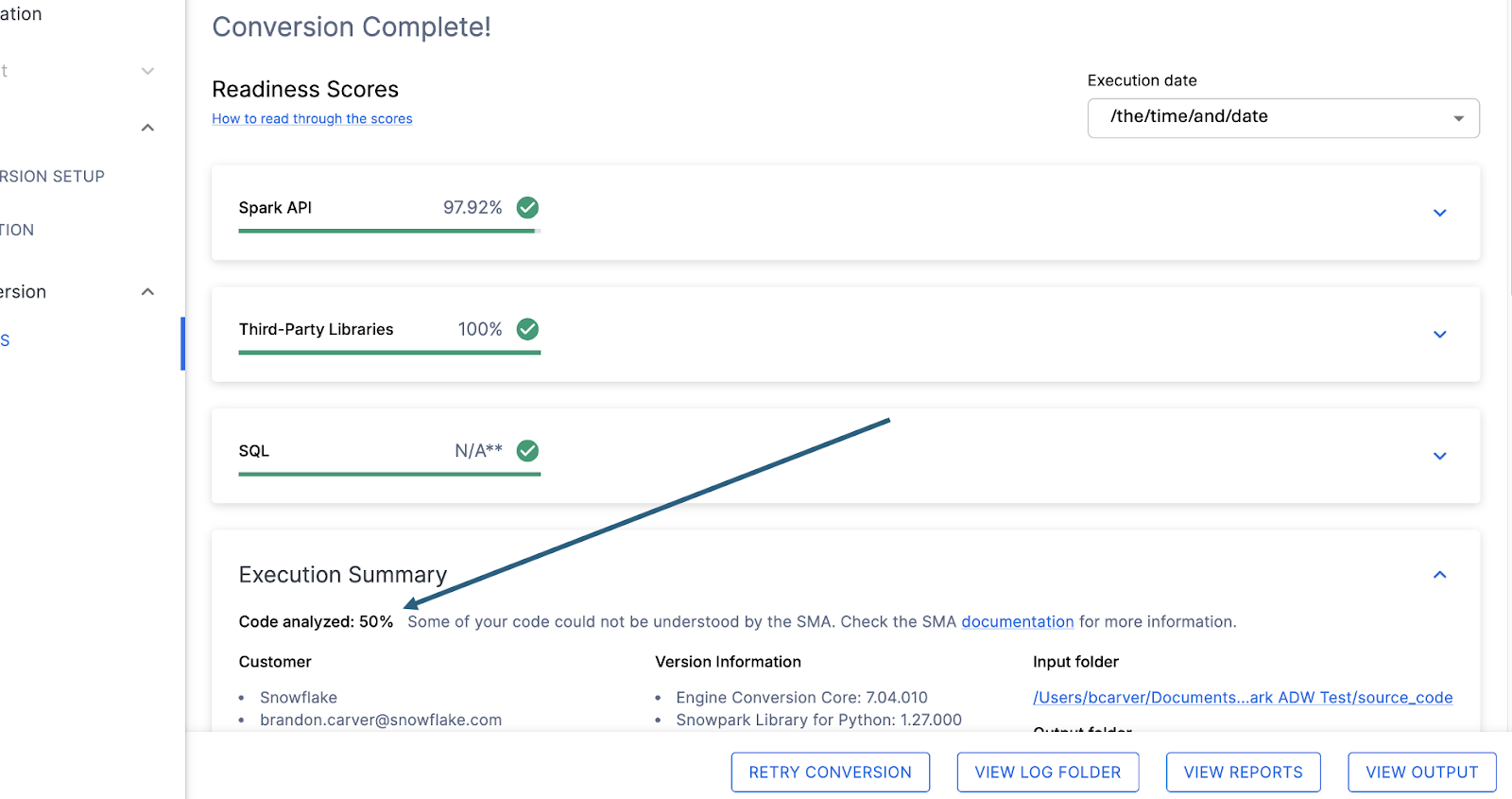This screenshot has width=1512, height=799.
Task: Expand the Spark API score panel
Action: coord(1439,213)
